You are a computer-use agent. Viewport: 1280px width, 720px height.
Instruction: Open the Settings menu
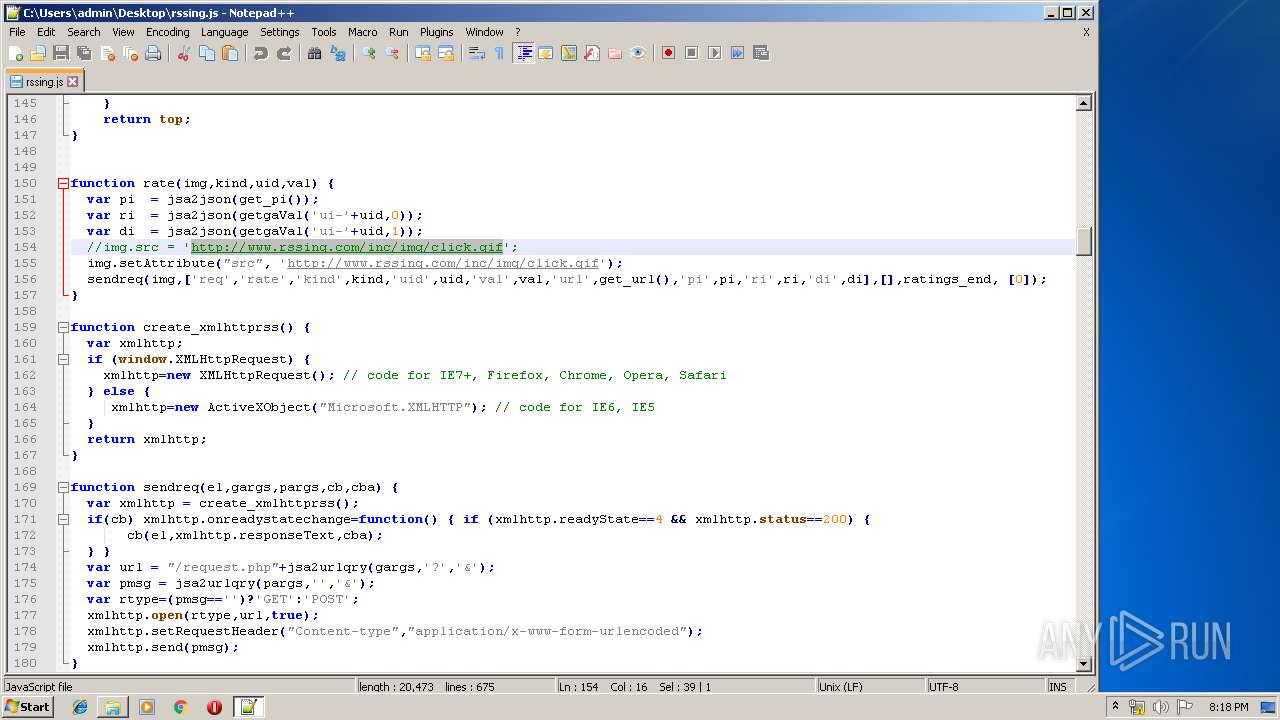click(x=280, y=32)
